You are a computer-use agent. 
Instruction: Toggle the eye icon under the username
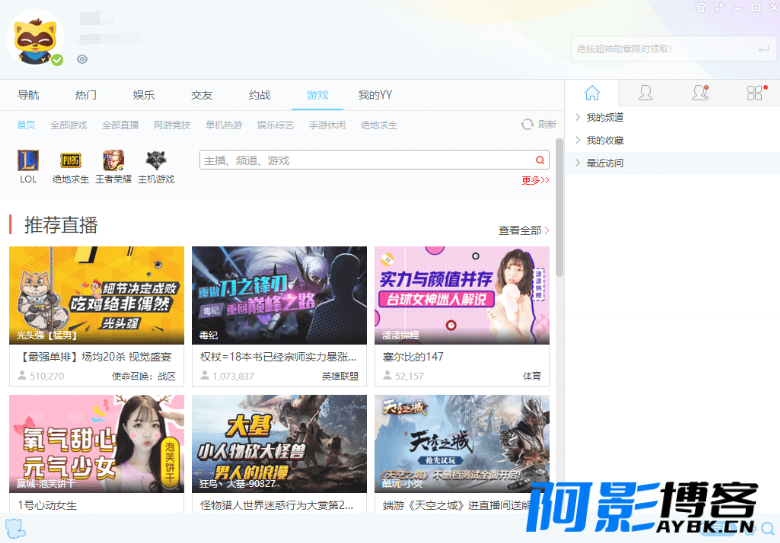click(82, 59)
